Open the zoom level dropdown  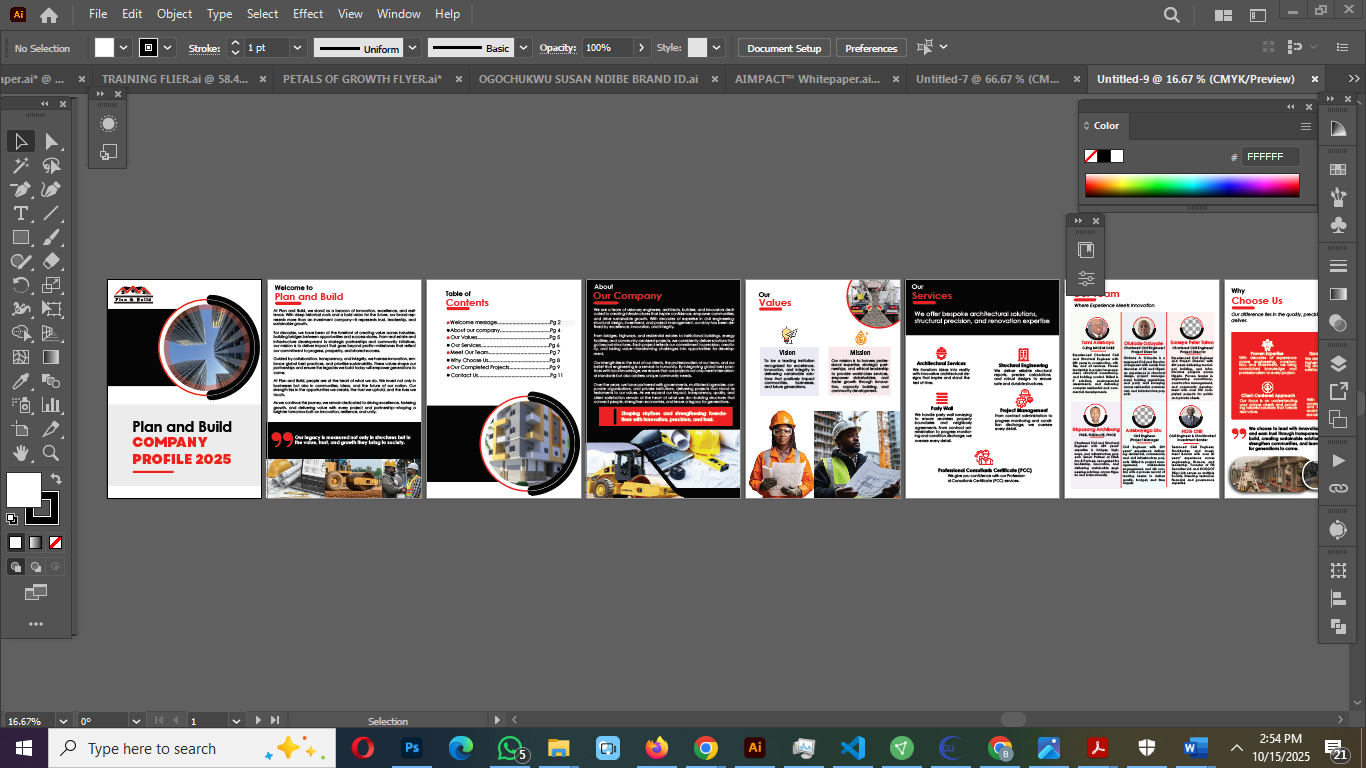tap(61, 721)
